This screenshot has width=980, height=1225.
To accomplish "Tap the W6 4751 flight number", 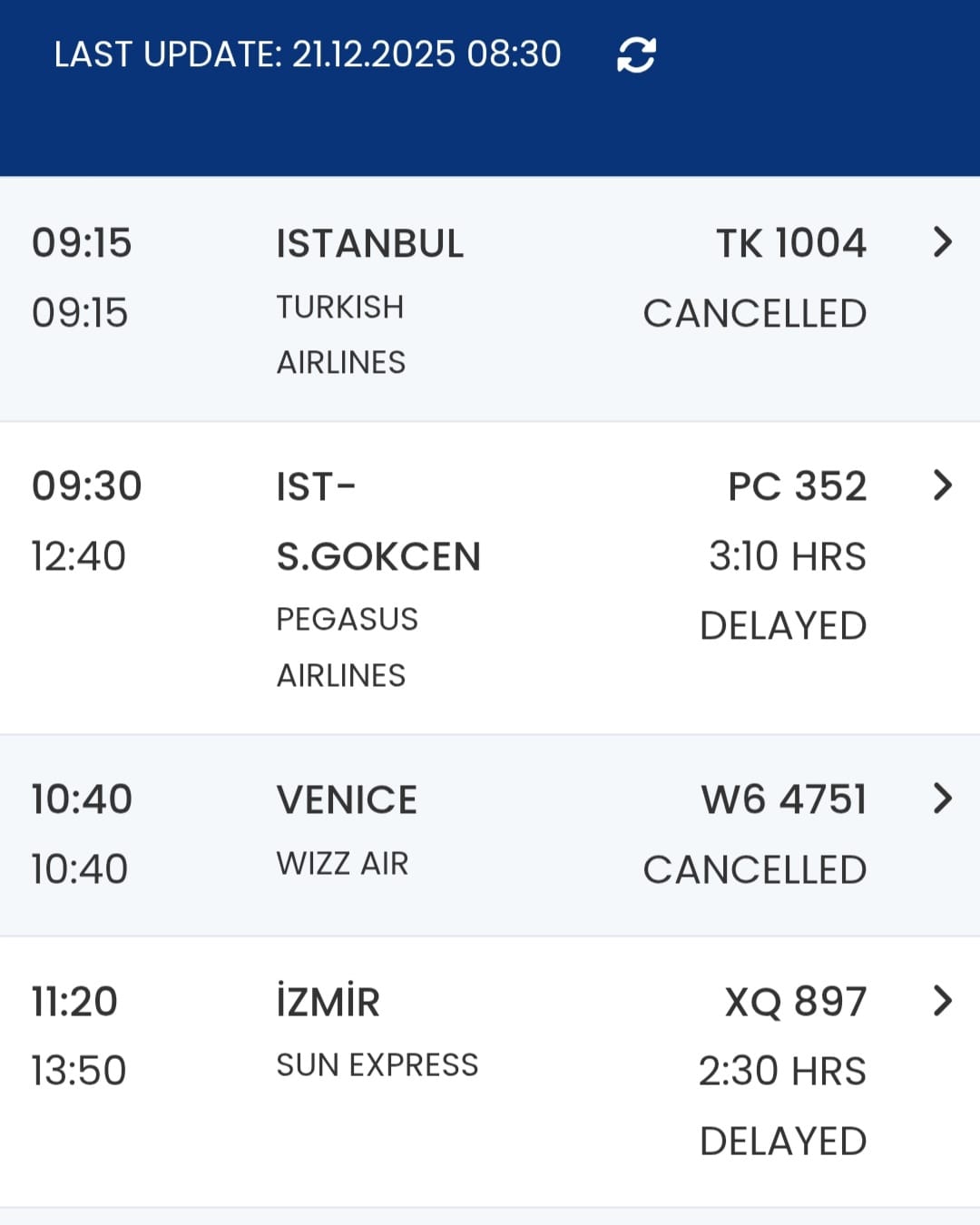I will (x=784, y=799).
